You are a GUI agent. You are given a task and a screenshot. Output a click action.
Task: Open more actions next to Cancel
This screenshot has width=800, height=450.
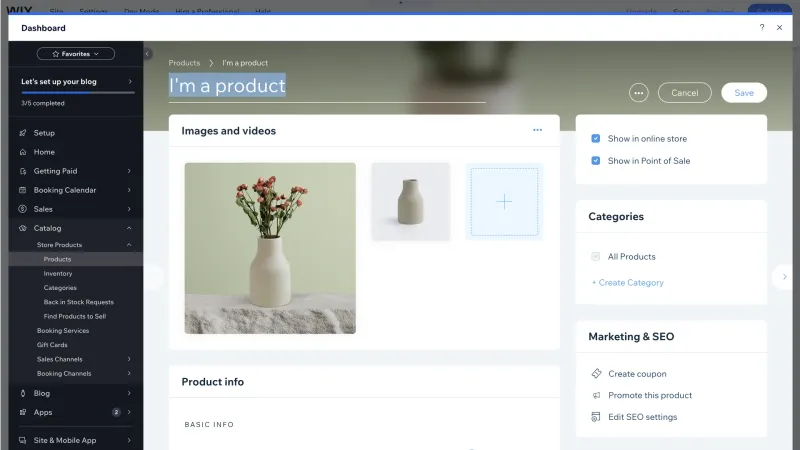click(638, 93)
